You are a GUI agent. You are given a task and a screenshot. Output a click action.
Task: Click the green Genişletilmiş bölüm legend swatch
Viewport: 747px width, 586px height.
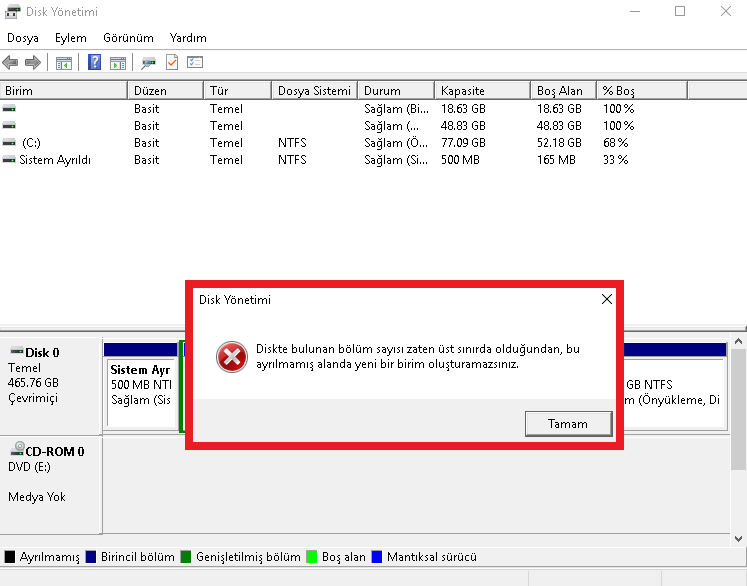tap(186, 556)
